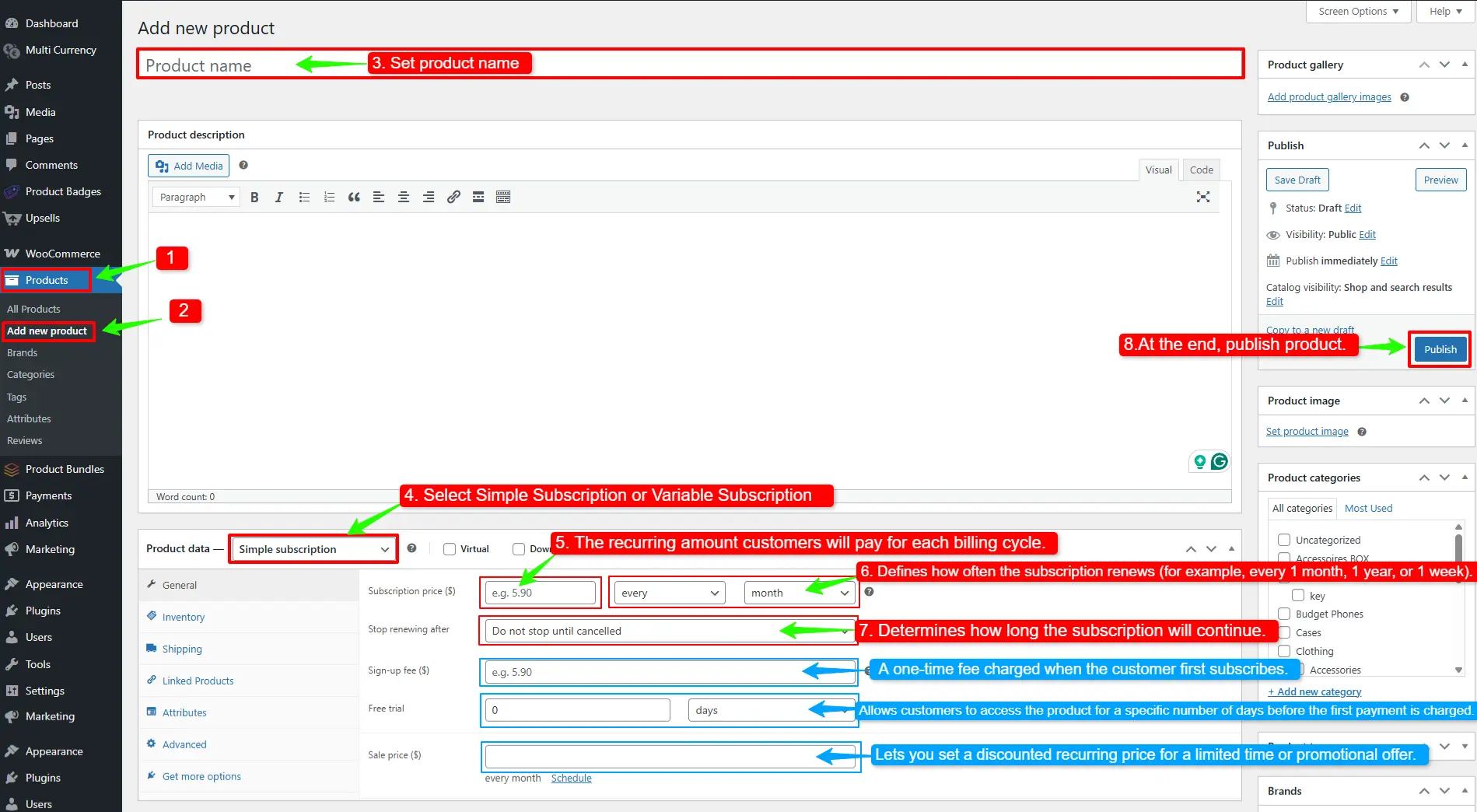Tick the Budget Phones category checkbox
The image size is (1477, 812).
[x=1284, y=614]
